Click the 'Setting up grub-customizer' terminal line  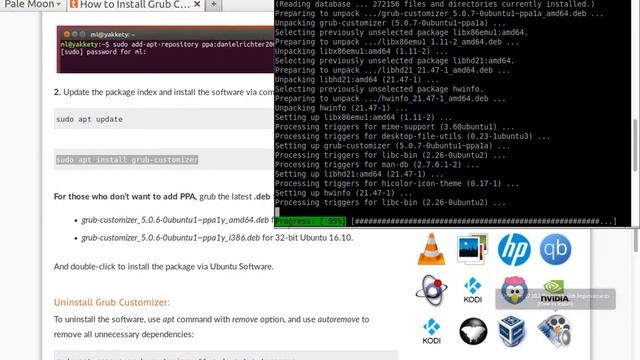[x=392, y=146]
